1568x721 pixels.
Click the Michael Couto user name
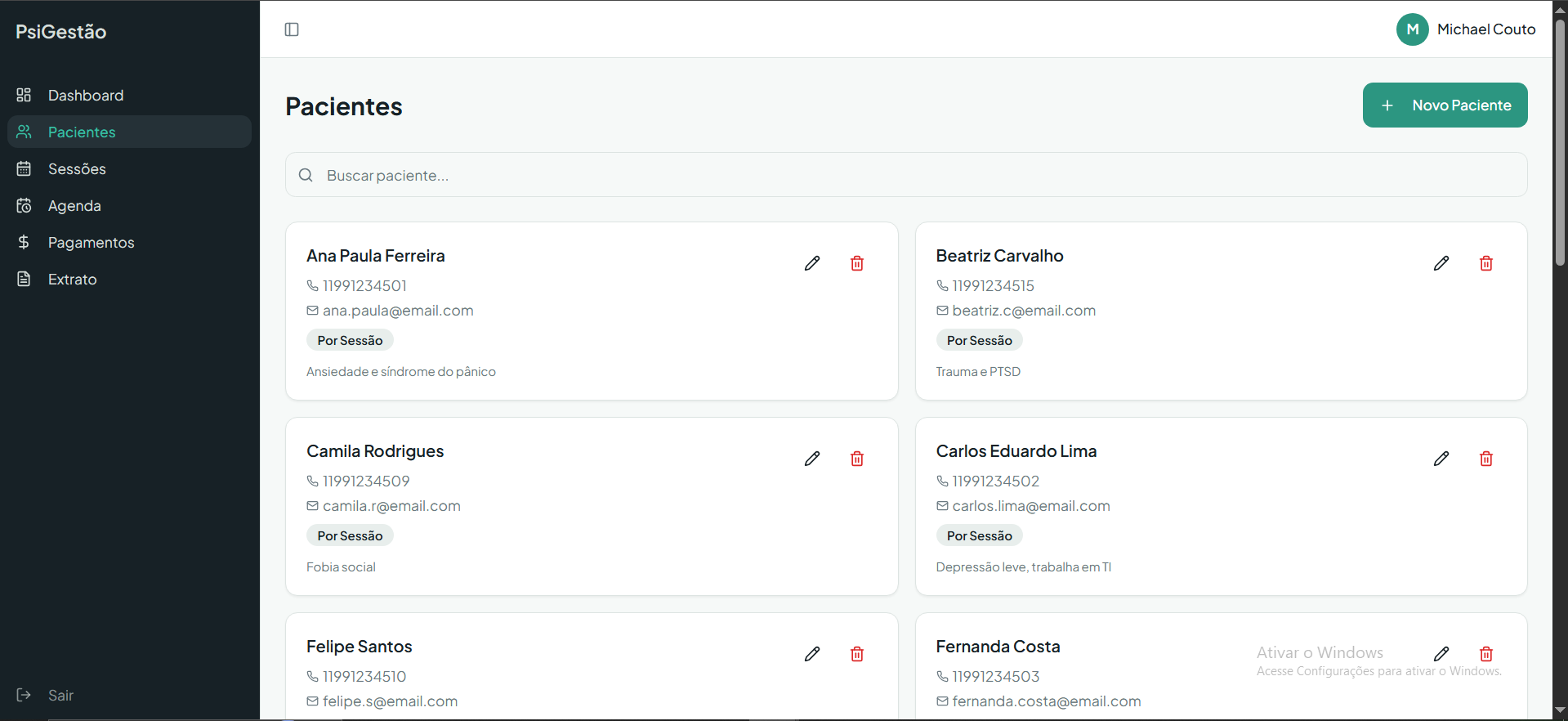click(x=1486, y=29)
